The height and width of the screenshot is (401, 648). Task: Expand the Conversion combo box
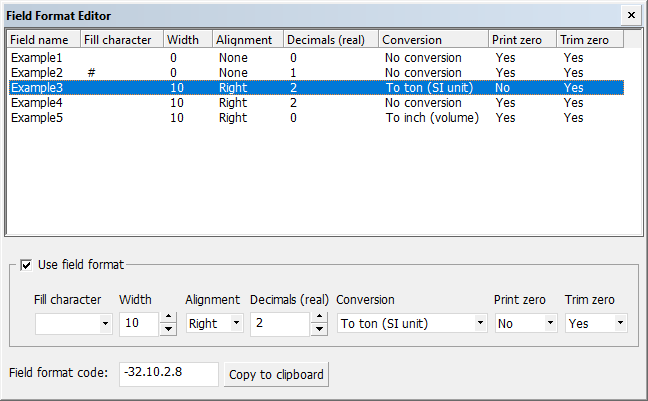(480, 324)
